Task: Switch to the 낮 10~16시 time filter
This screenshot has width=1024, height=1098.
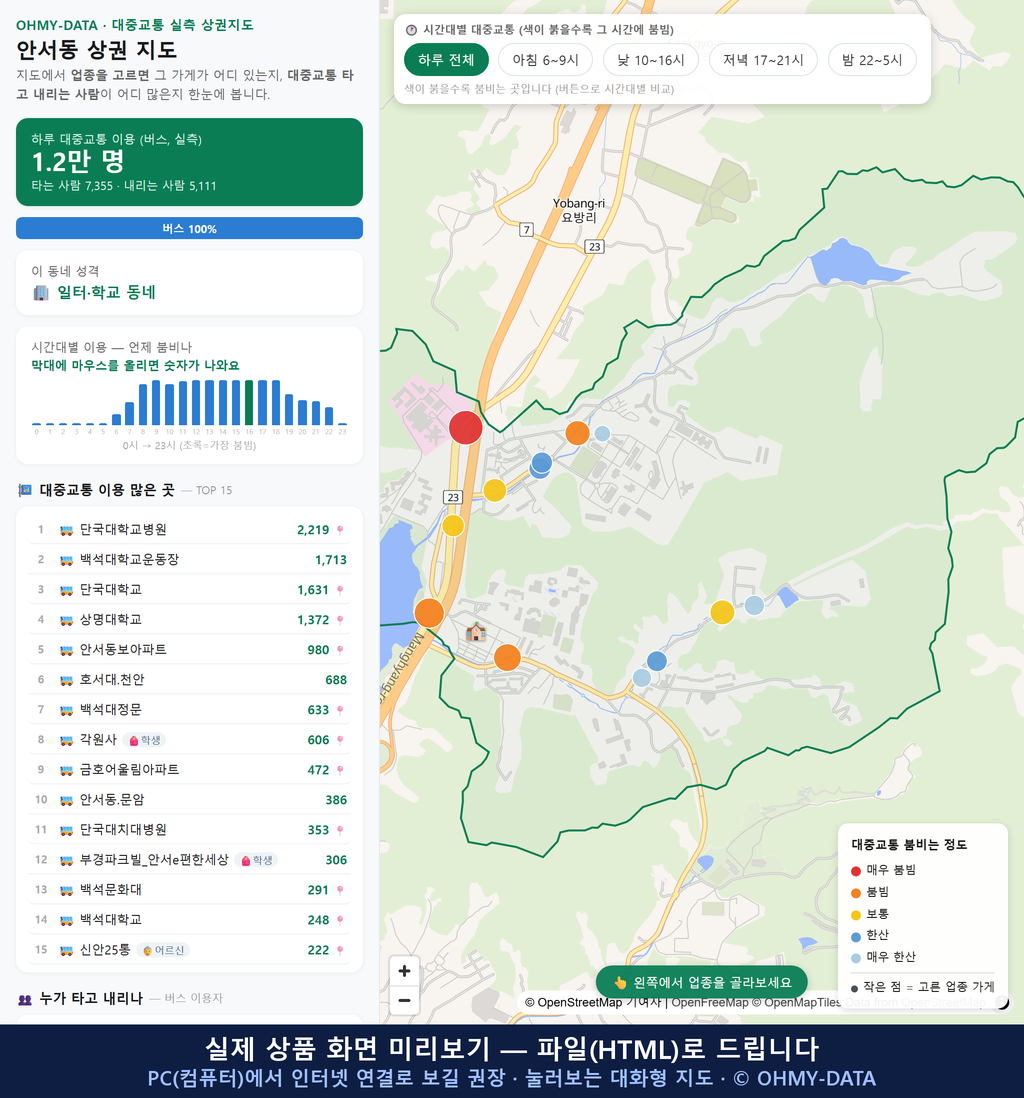Action: click(651, 60)
